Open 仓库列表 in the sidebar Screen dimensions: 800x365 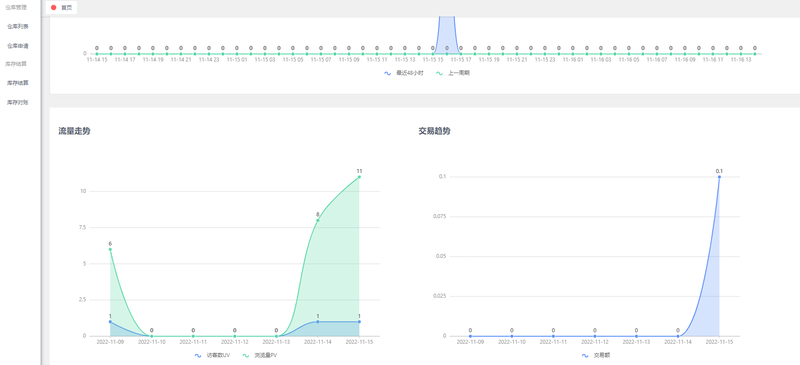[x=18, y=26]
